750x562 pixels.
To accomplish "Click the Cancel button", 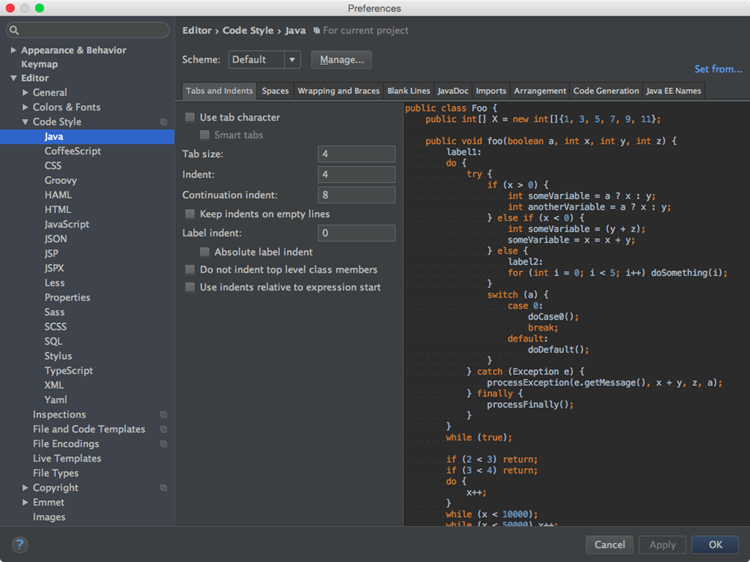I will (x=609, y=545).
